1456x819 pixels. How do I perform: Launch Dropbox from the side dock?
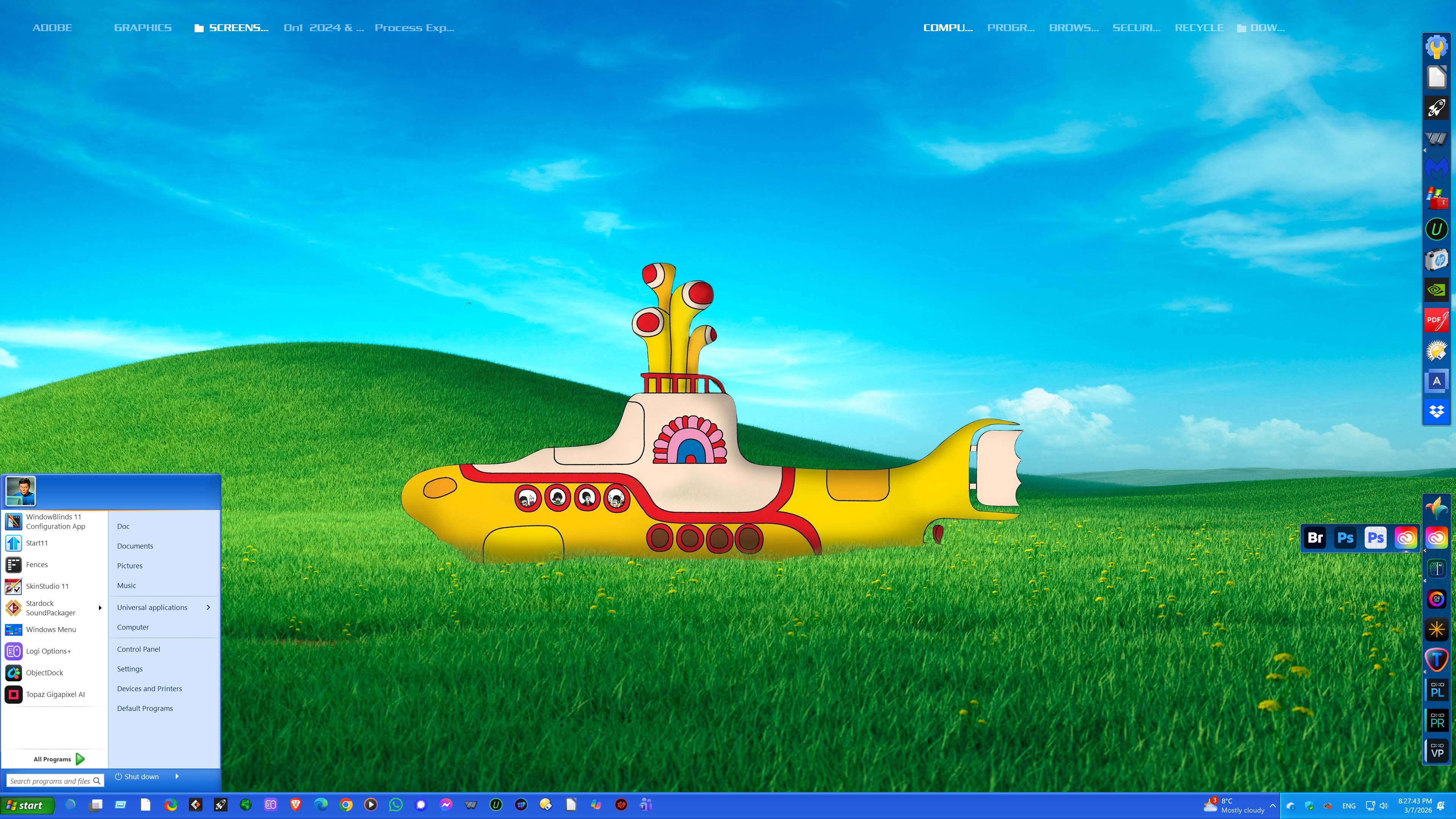(x=1436, y=411)
